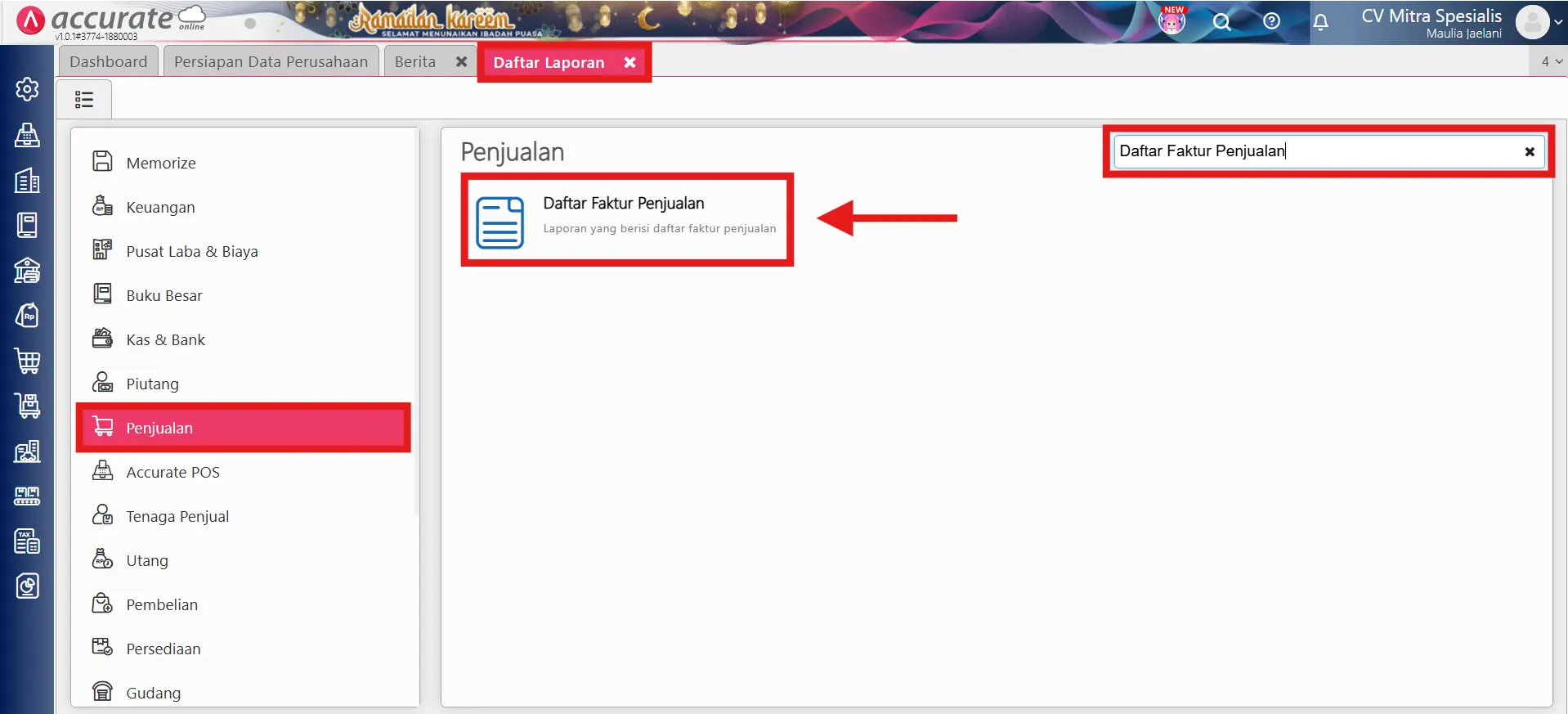1568x714 pixels.
Task: Open the settings gear in the sidebar
Action: click(x=27, y=89)
